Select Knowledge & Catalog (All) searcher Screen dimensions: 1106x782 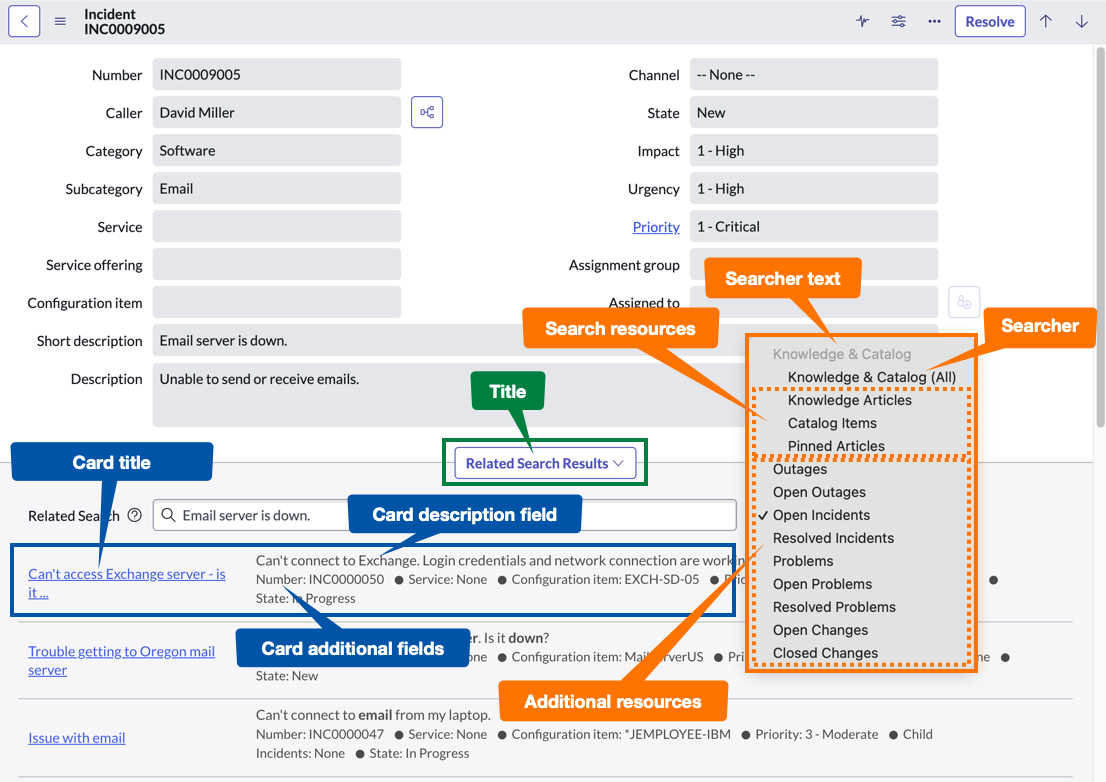tap(872, 377)
